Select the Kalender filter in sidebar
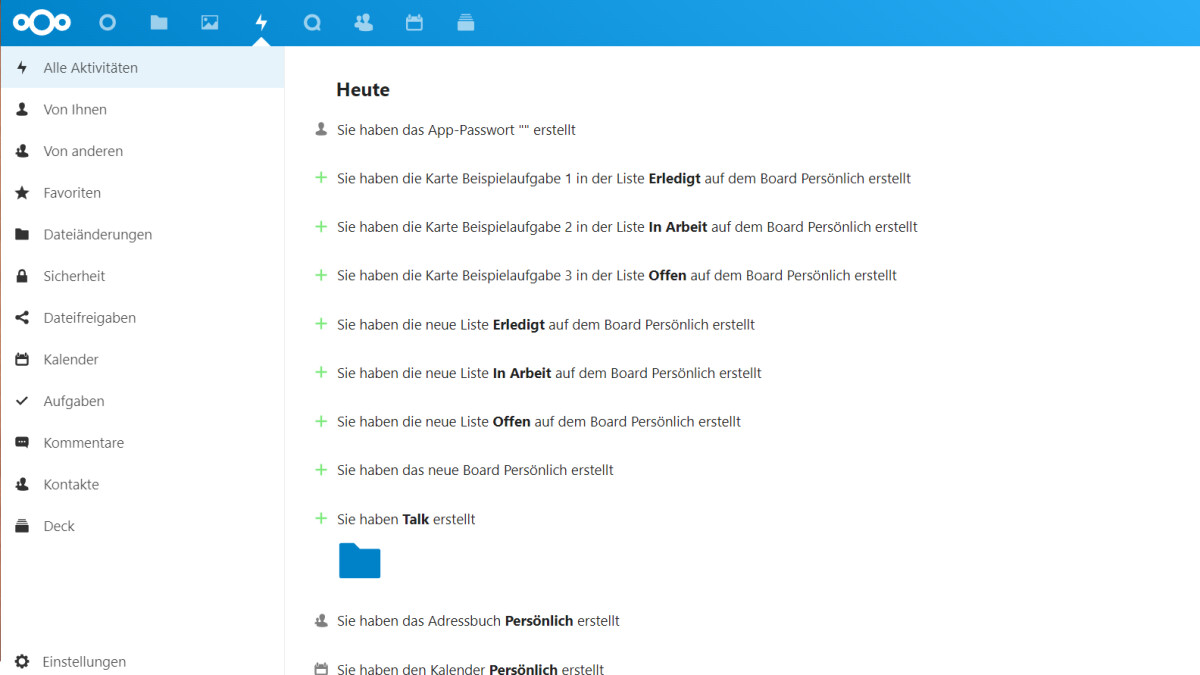The image size is (1200, 675). (x=142, y=360)
